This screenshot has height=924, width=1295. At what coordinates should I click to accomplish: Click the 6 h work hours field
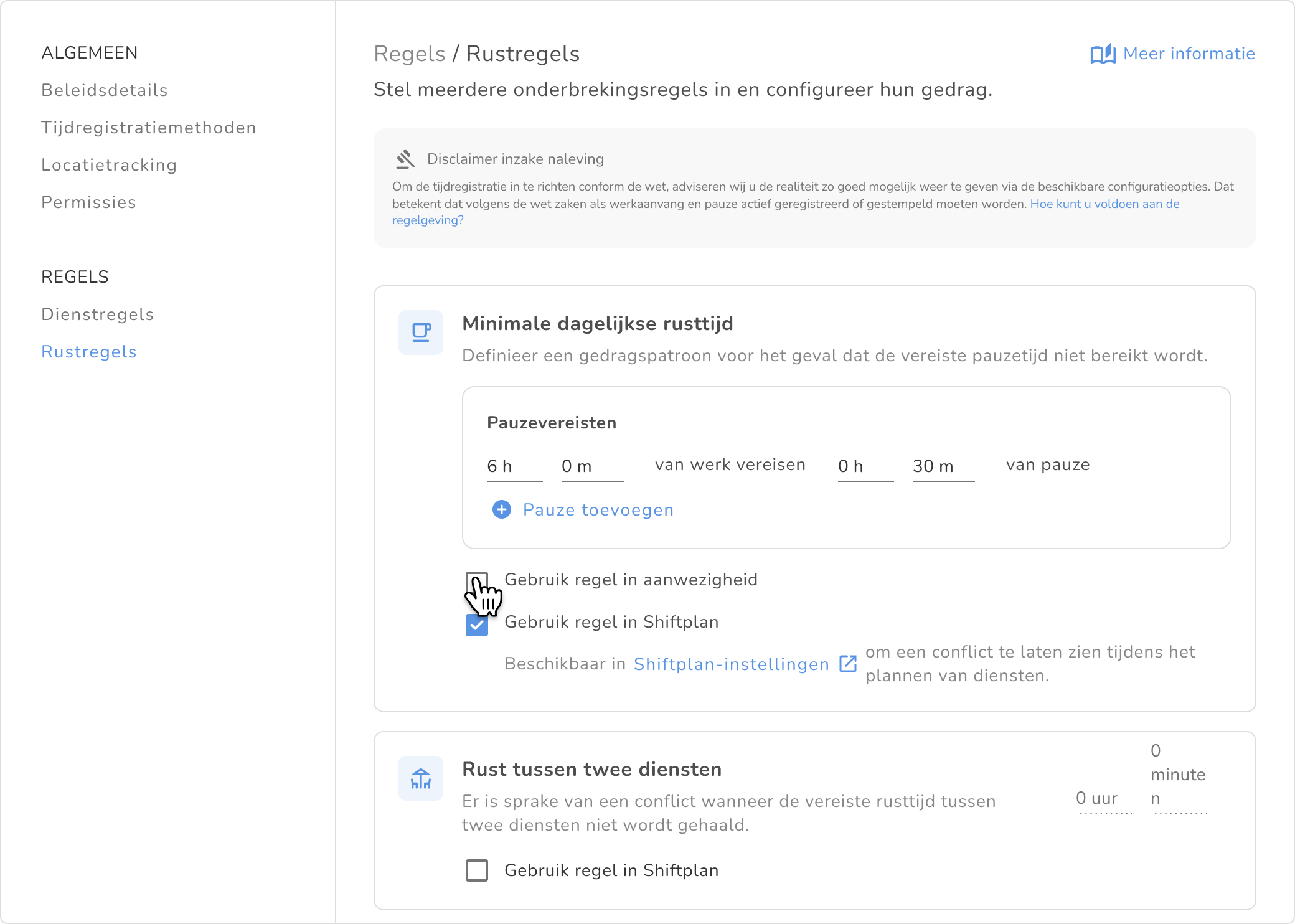(x=514, y=466)
